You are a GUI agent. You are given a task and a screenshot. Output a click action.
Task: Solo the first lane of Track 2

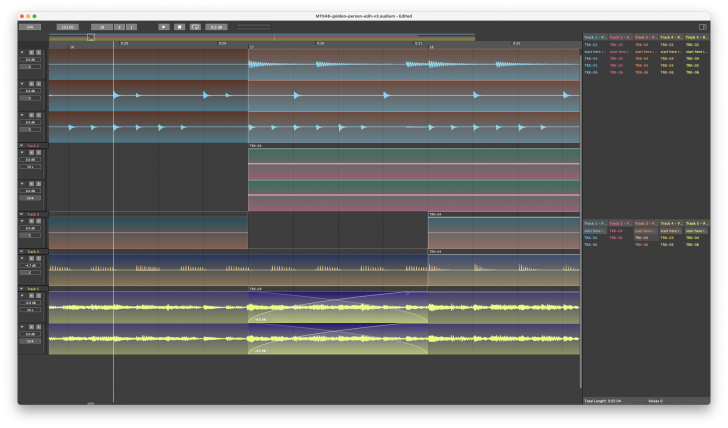pos(39,152)
